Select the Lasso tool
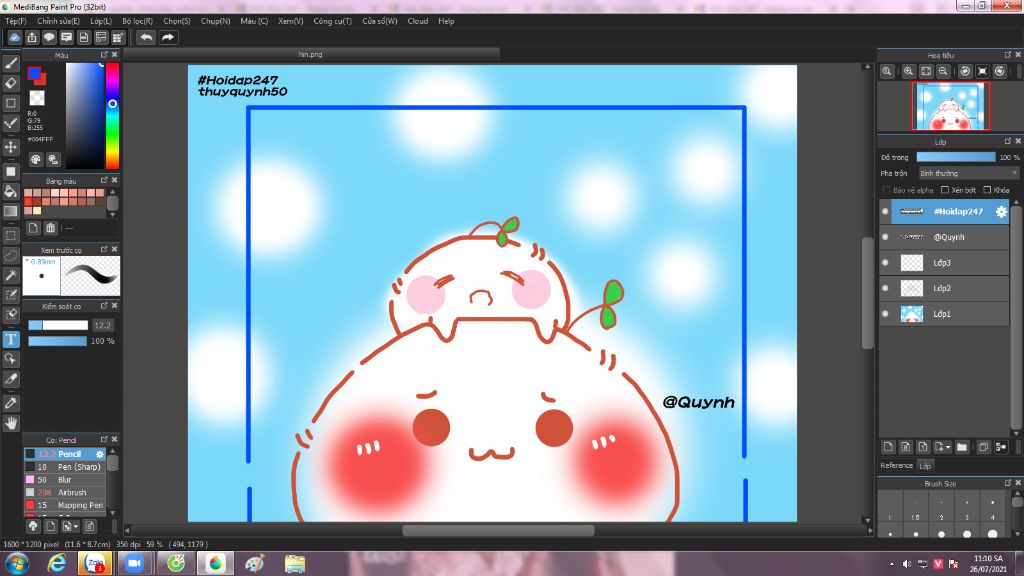The image size is (1024, 576). tap(10, 255)
